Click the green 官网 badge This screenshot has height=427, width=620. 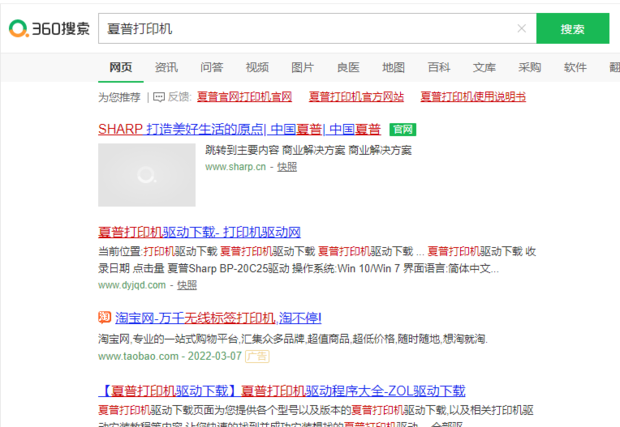pyautogui.click(x=403, y=129)
